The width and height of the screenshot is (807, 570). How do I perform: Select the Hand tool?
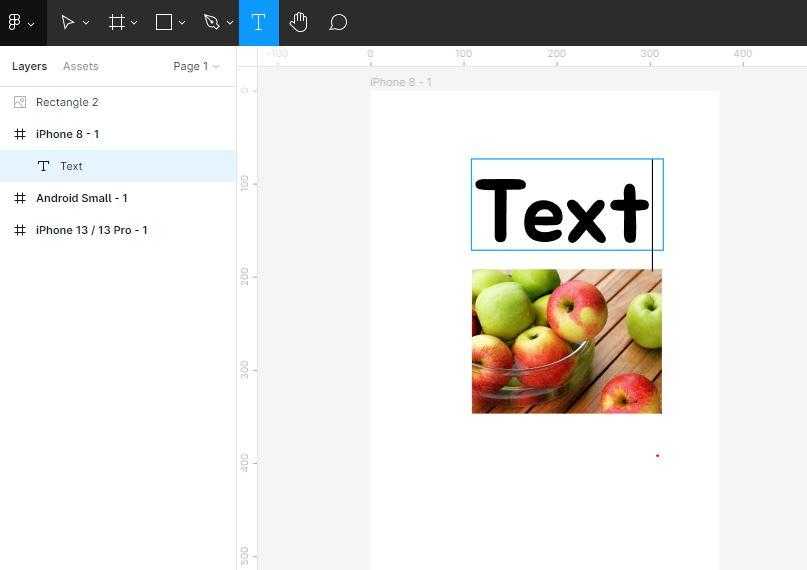pos(298,22)
